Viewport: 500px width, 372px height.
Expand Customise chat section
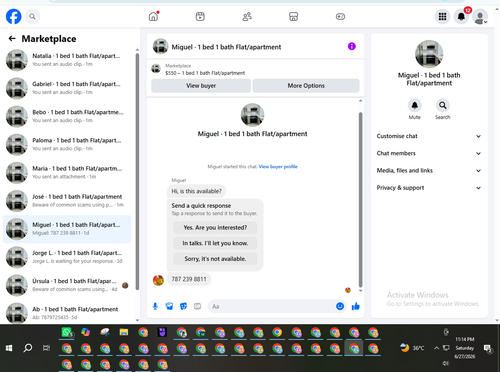click(x=429, y=136)
